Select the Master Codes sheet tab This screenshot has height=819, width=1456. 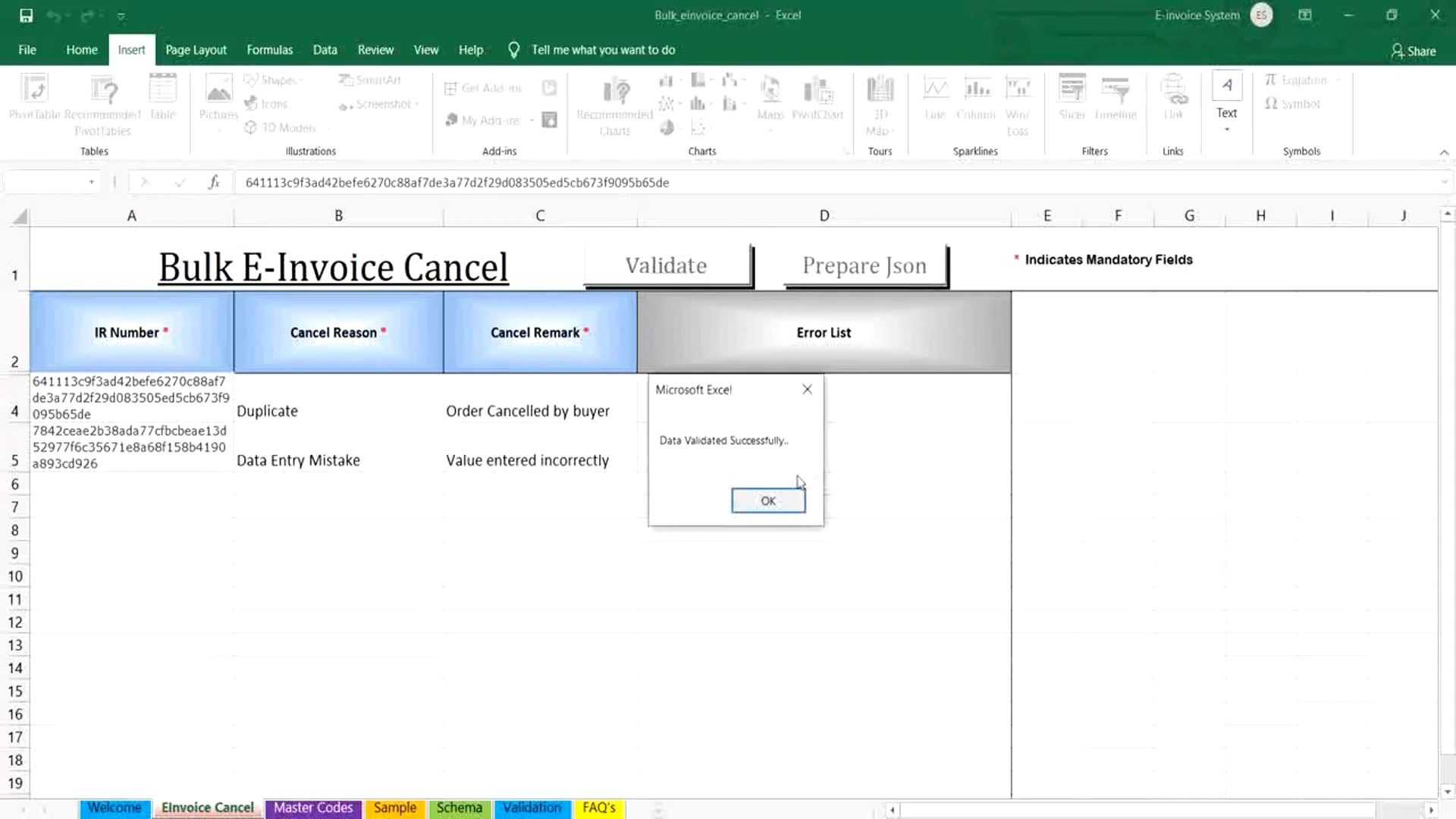[x=313, y=808]
